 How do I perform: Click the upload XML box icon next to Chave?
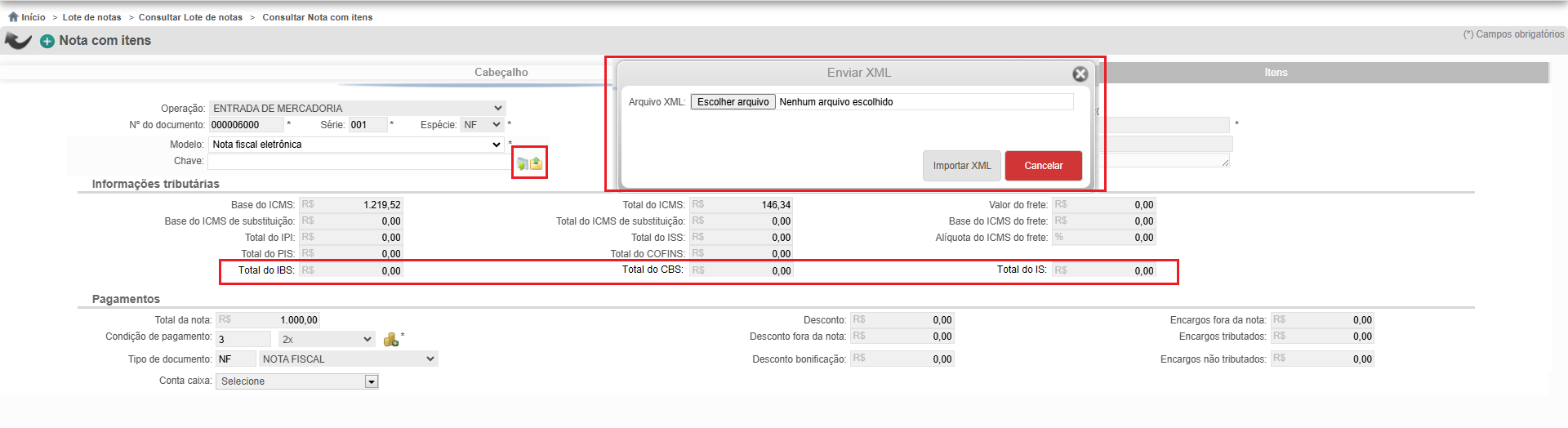(537, 163)
